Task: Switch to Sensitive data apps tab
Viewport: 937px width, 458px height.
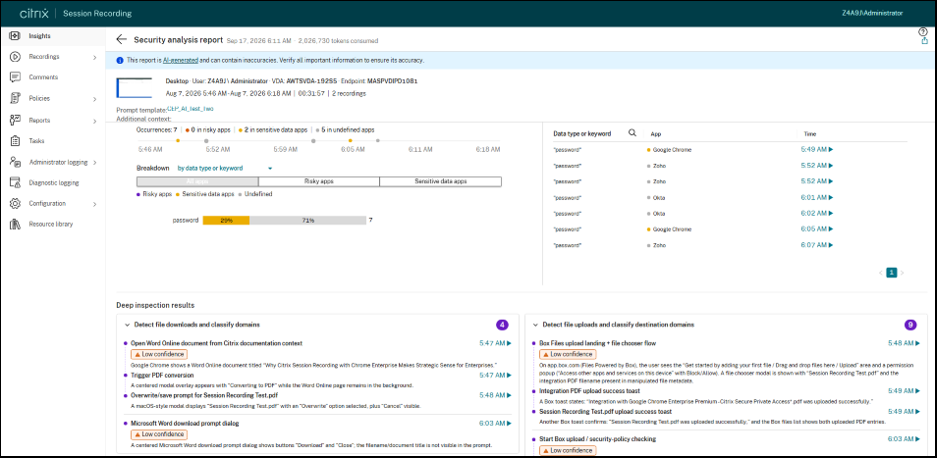Action: [x=440, y=181]
